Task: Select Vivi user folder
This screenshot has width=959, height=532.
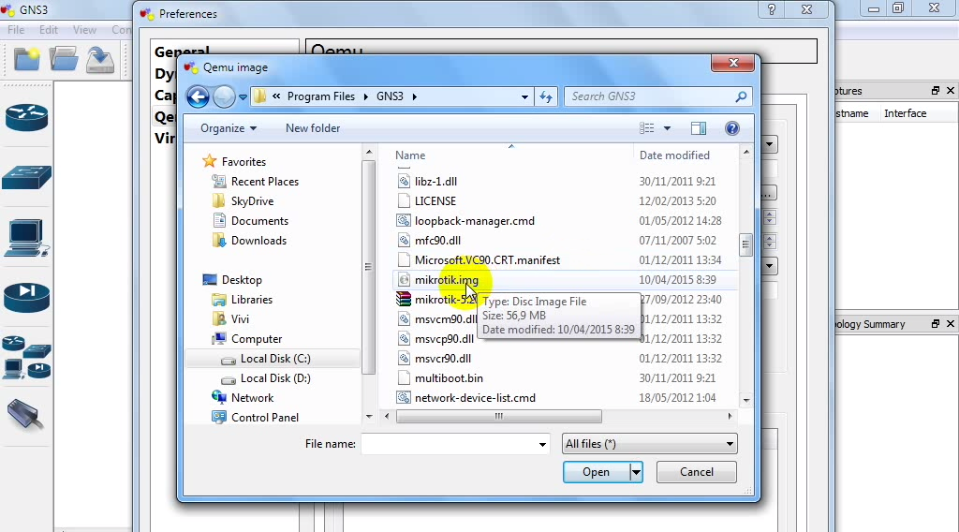Action: pyautogui.click(x=240, y=319)
